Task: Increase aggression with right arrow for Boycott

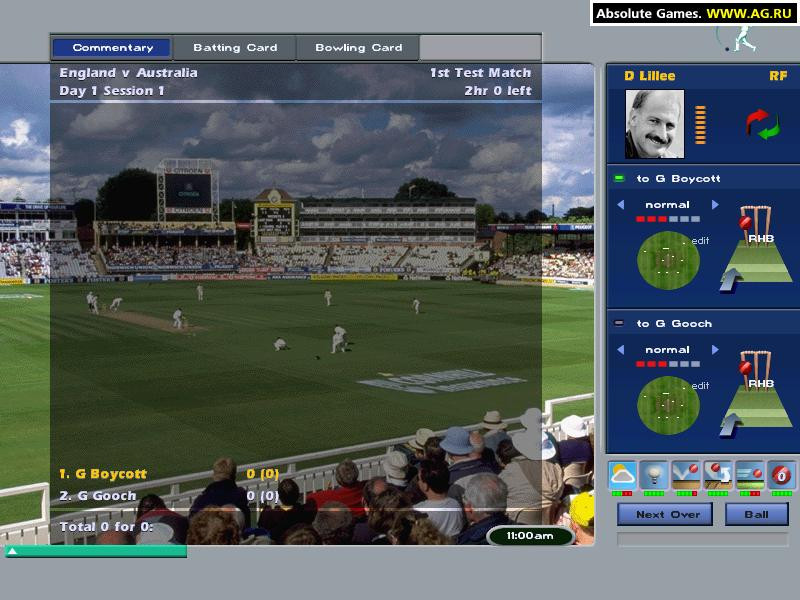Action: pyautogui.click(x=715, y=205)
